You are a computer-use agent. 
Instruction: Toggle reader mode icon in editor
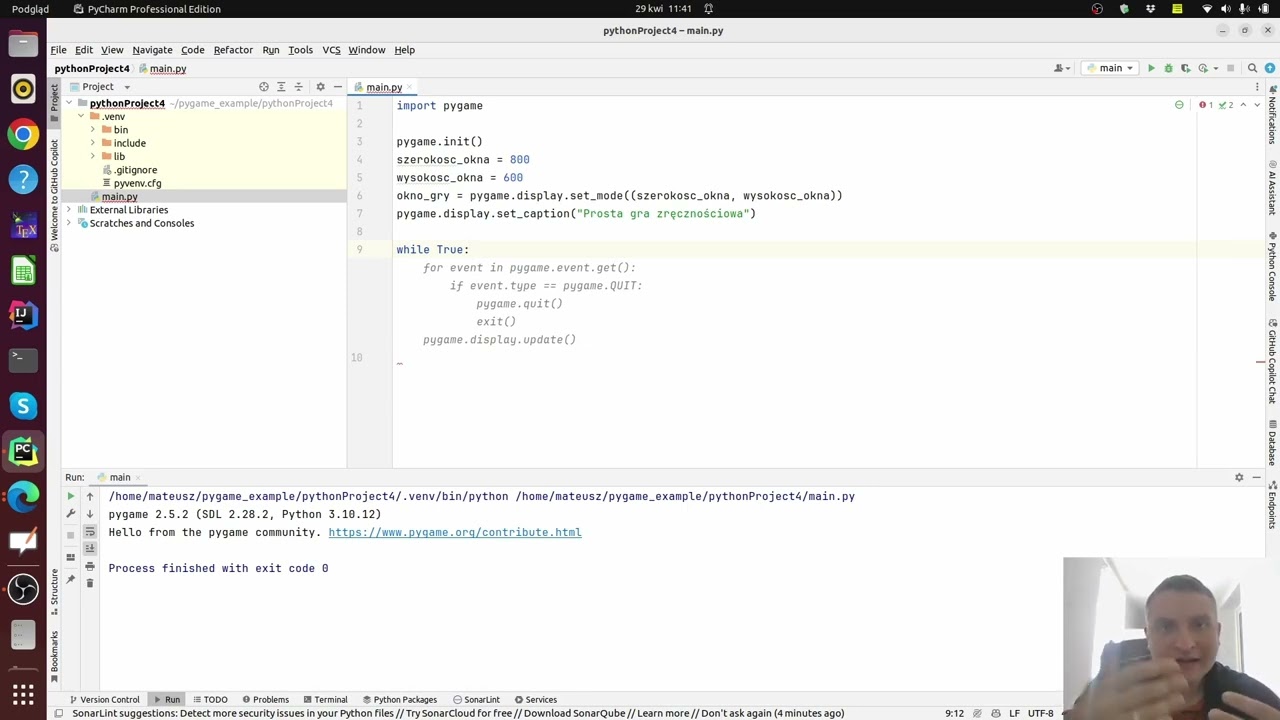(1179, 105)
